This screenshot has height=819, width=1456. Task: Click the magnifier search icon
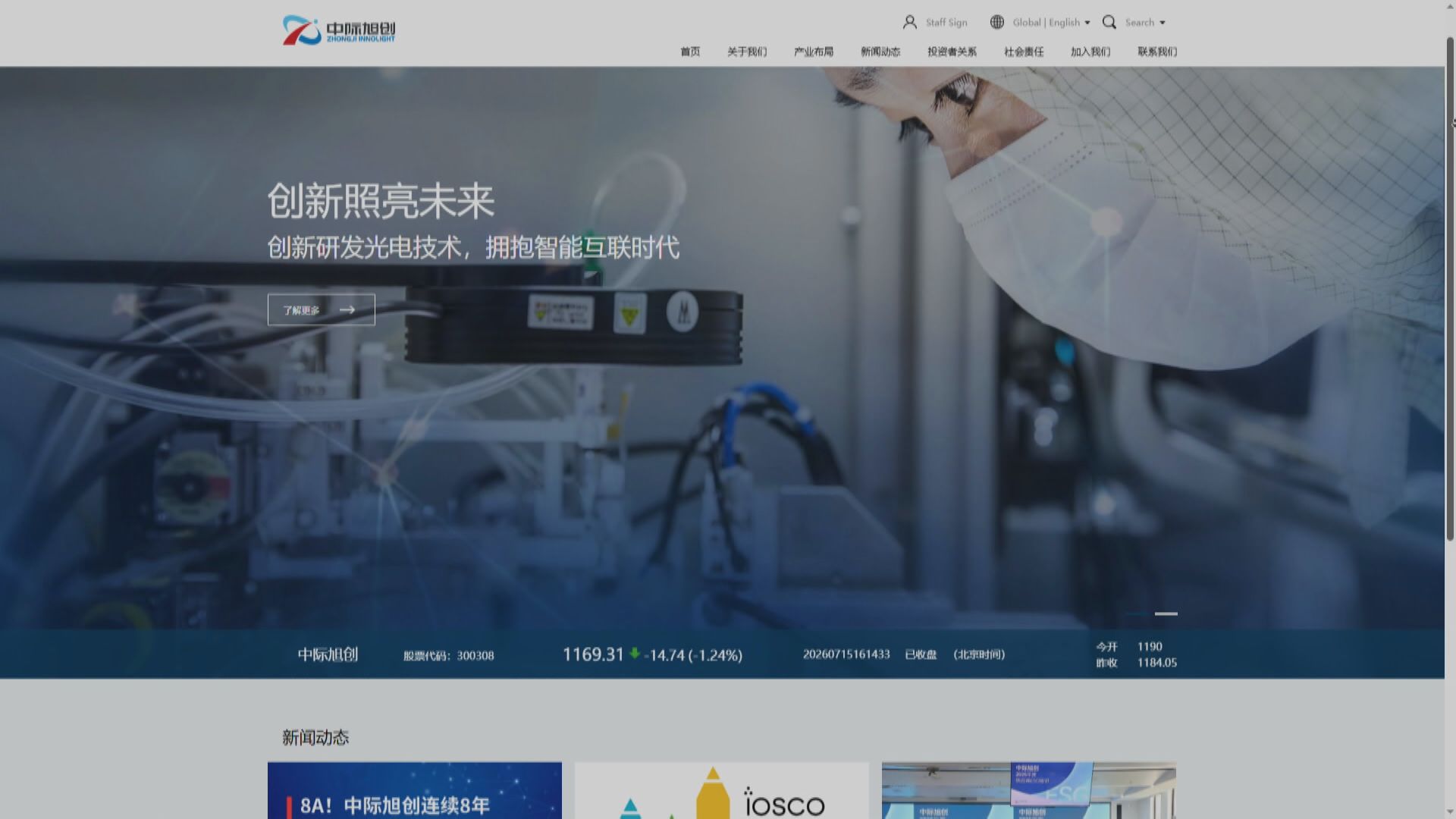click(1109, 22)
